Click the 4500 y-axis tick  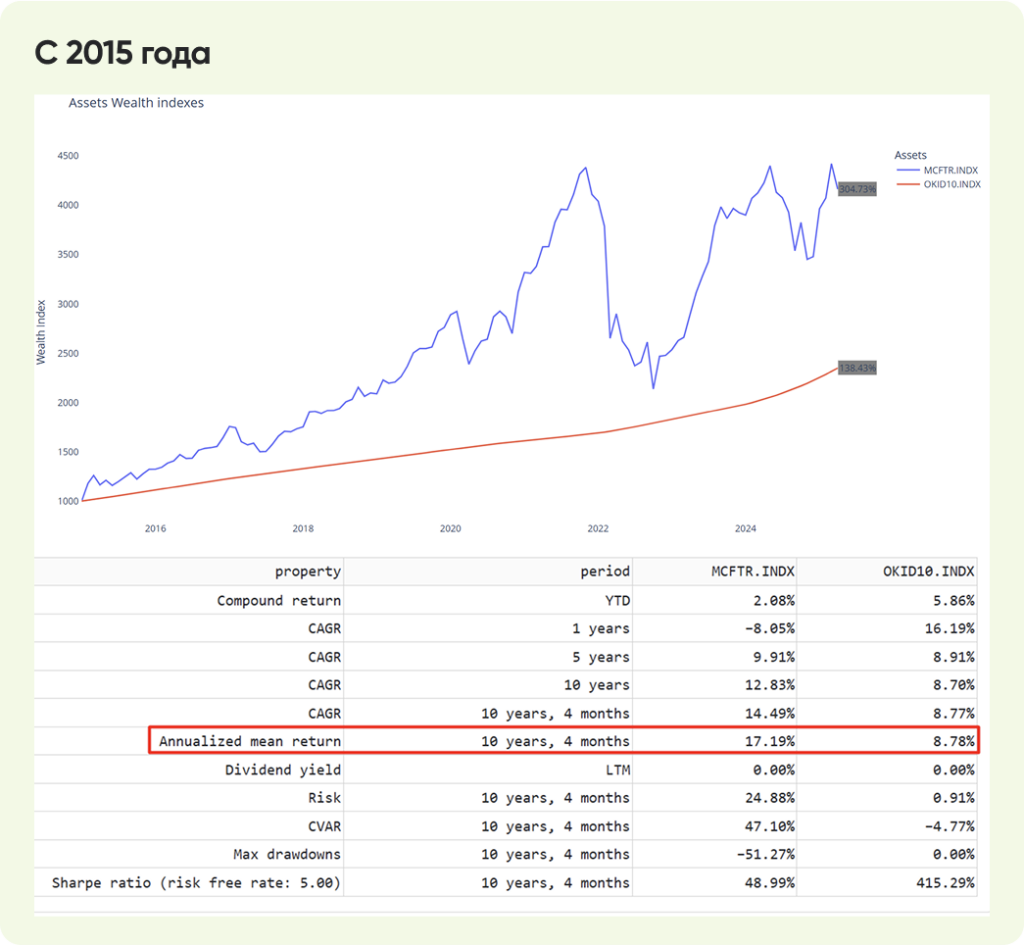68,155
